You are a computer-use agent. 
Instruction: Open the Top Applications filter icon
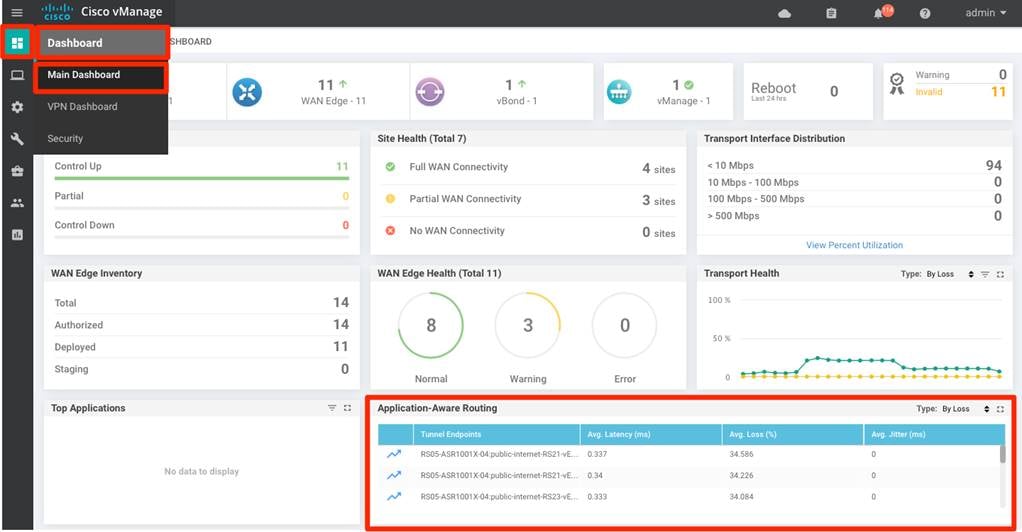(x=332, y=408)
